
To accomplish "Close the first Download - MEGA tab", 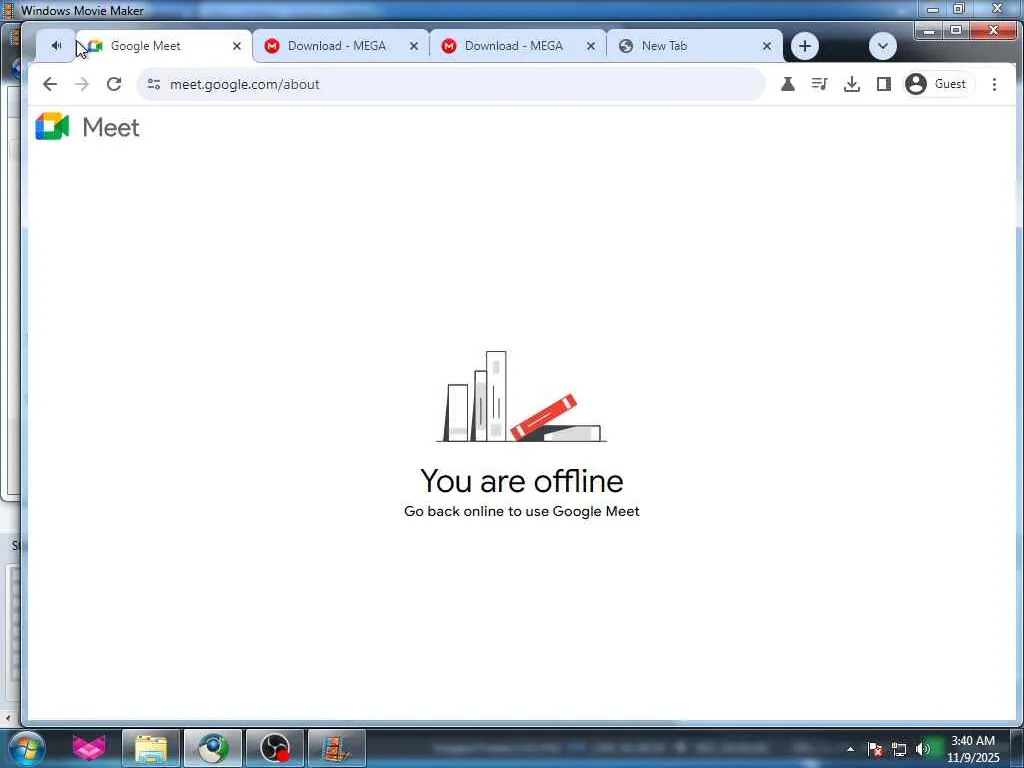I will 413,46.
